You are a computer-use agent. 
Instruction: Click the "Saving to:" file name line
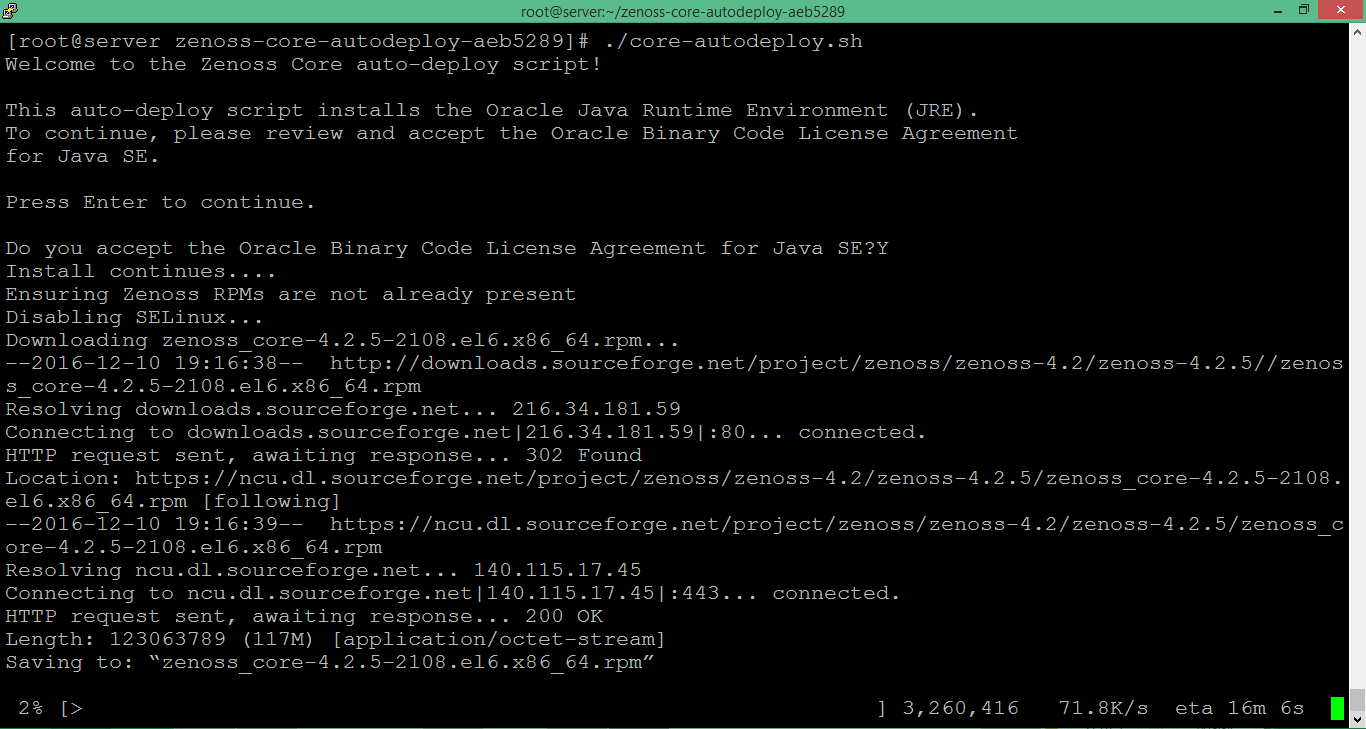coord(330,663)
